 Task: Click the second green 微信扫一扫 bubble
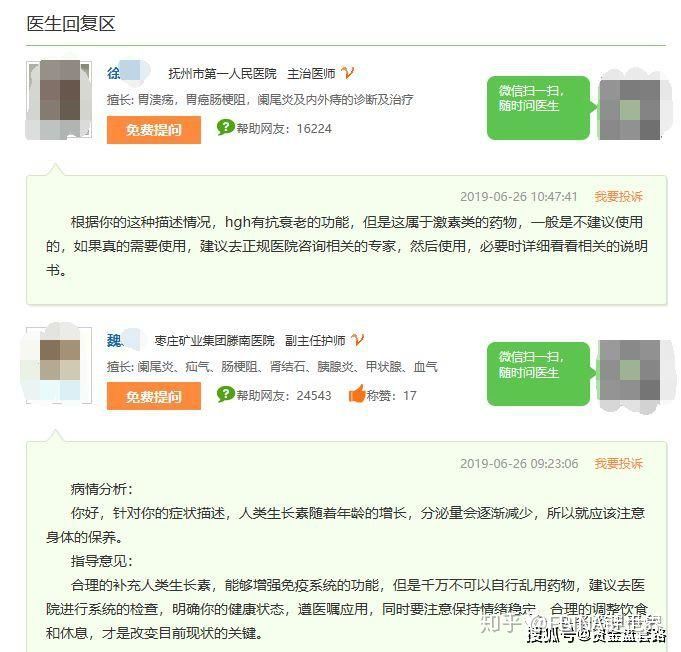click(540, 374)
